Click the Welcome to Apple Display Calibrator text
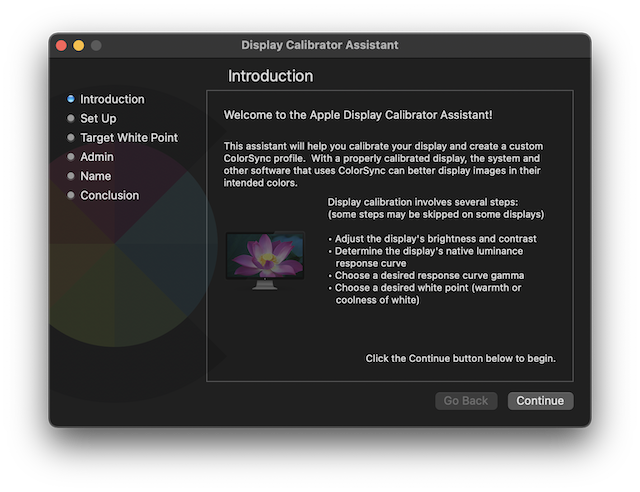The width and height of the screenshot is (640, 492). (358, 115)
